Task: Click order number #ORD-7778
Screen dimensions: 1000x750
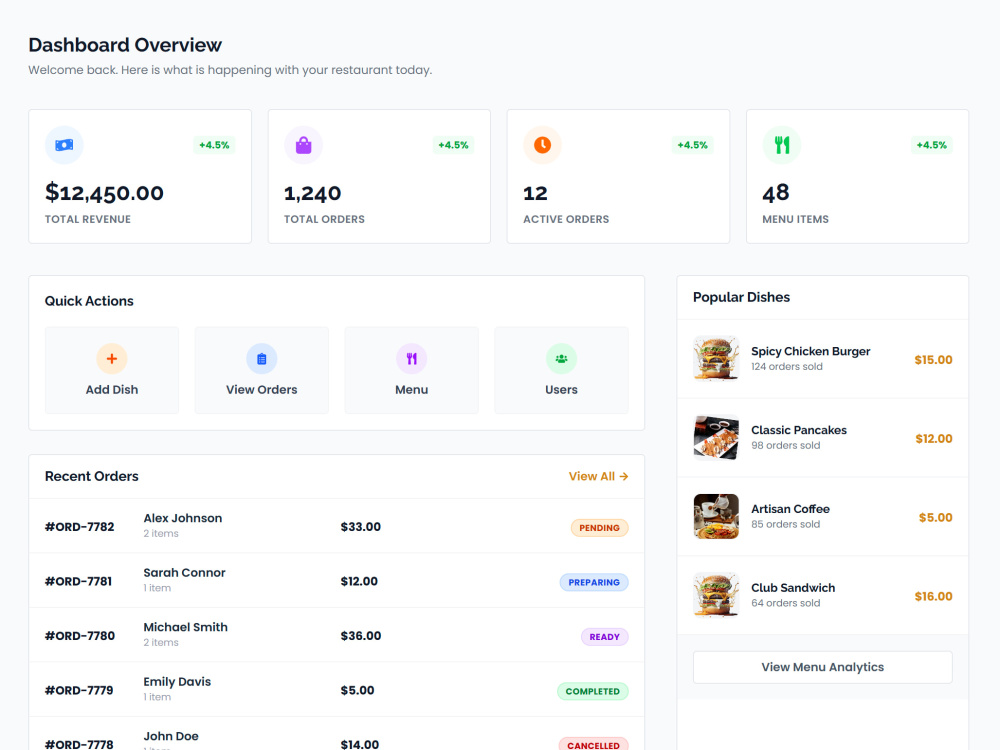Action: tap(79, 744)
